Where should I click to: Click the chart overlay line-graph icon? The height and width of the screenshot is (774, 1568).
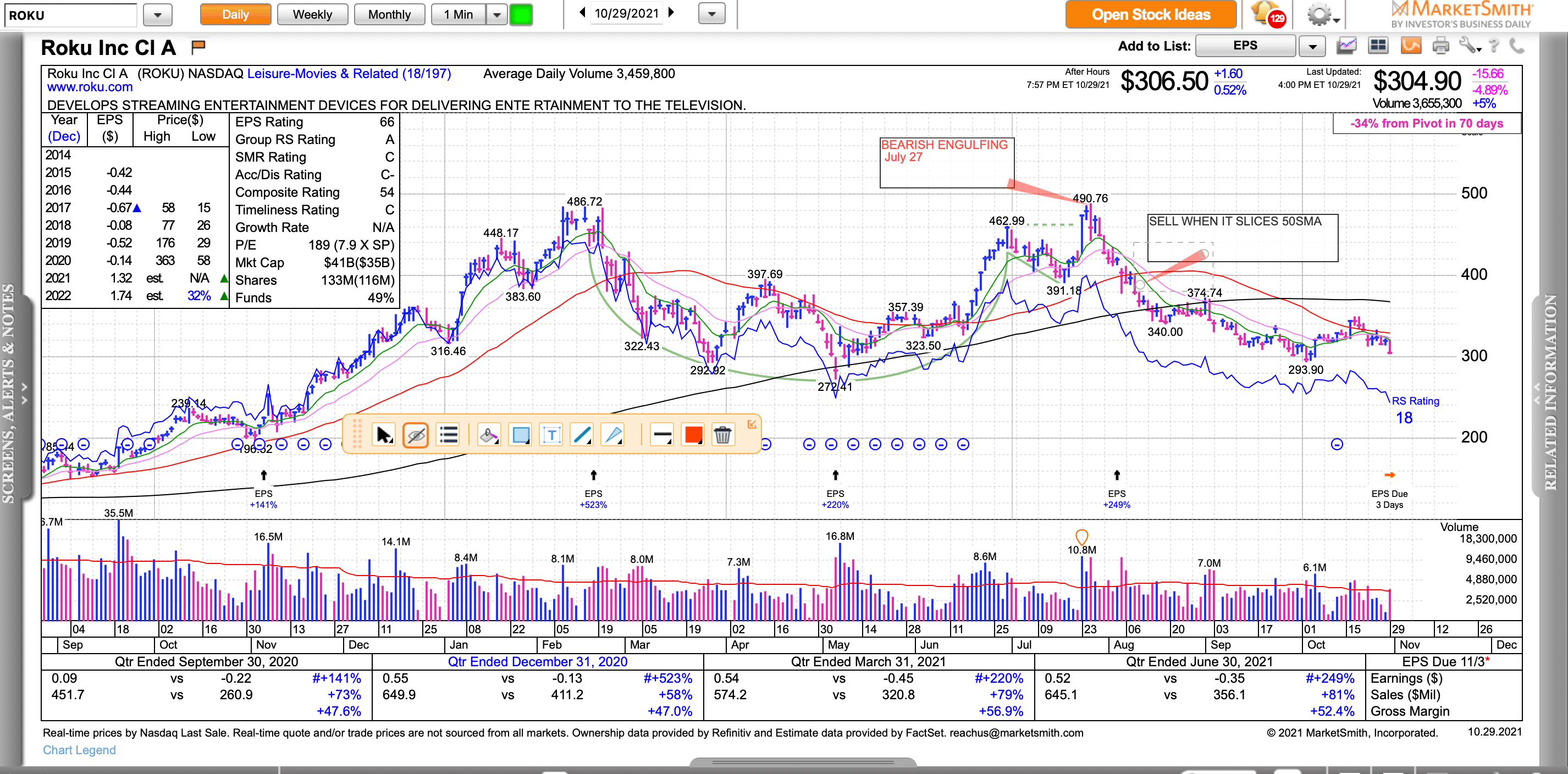1346,46
